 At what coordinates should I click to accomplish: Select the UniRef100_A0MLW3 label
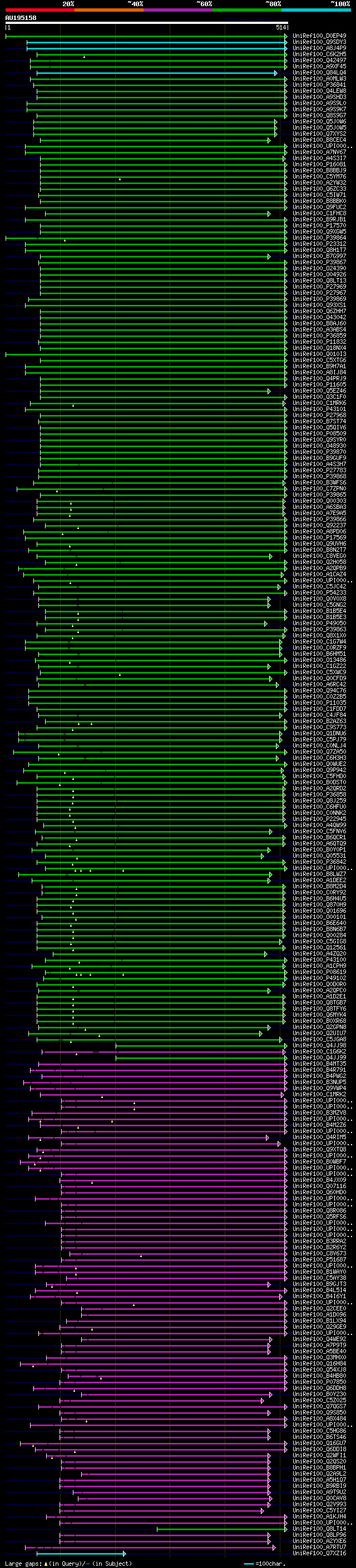pos(319,78)
